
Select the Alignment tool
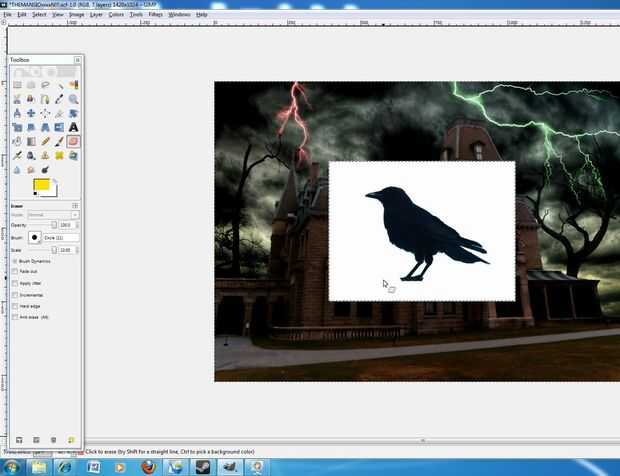coord(45,113)
